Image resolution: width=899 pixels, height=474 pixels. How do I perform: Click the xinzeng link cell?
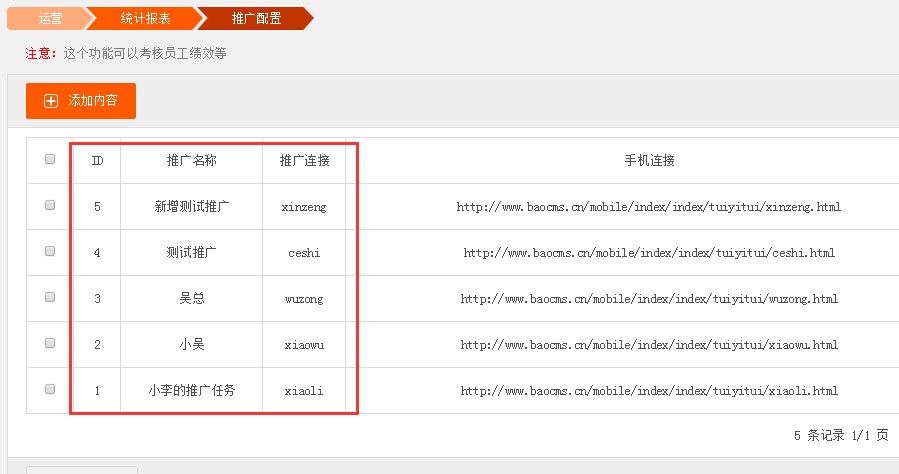coord(304,207)
